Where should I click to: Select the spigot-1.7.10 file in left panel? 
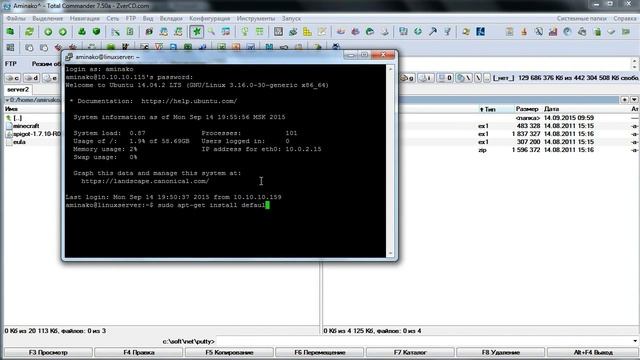(33, 134)
